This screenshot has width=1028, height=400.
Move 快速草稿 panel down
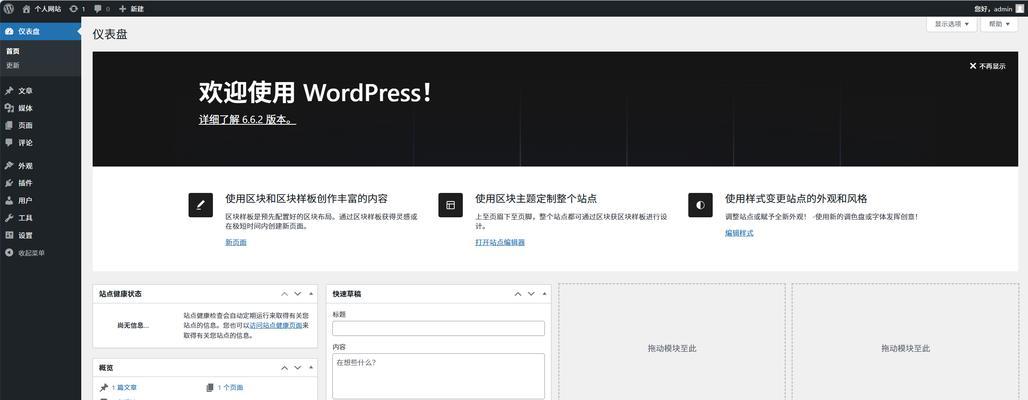coord(531,294)
